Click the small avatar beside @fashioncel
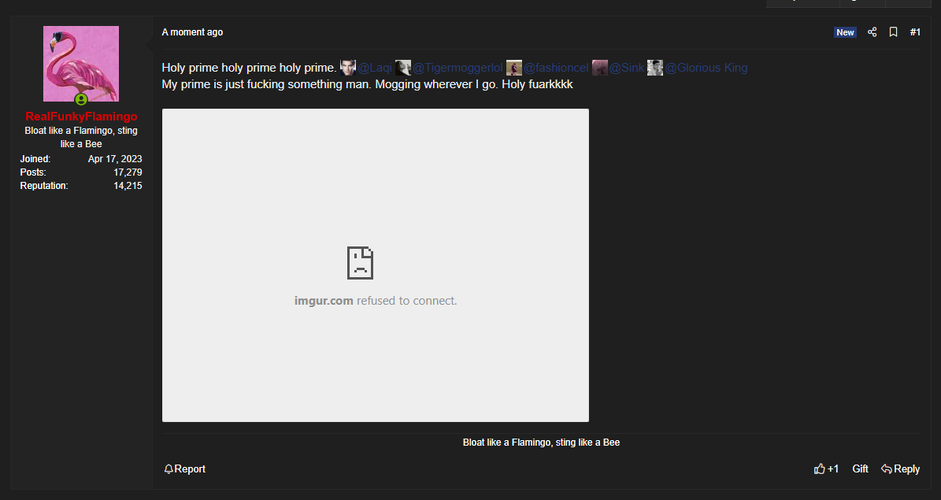The height and width of the screenshot is (500, 941). pyautogui.click(x=514, y=68)
